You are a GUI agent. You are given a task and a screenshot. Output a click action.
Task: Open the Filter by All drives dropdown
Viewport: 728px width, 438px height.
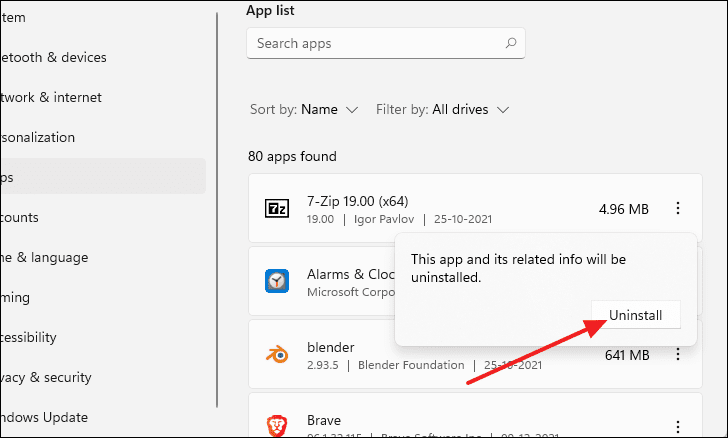(443, 110)
